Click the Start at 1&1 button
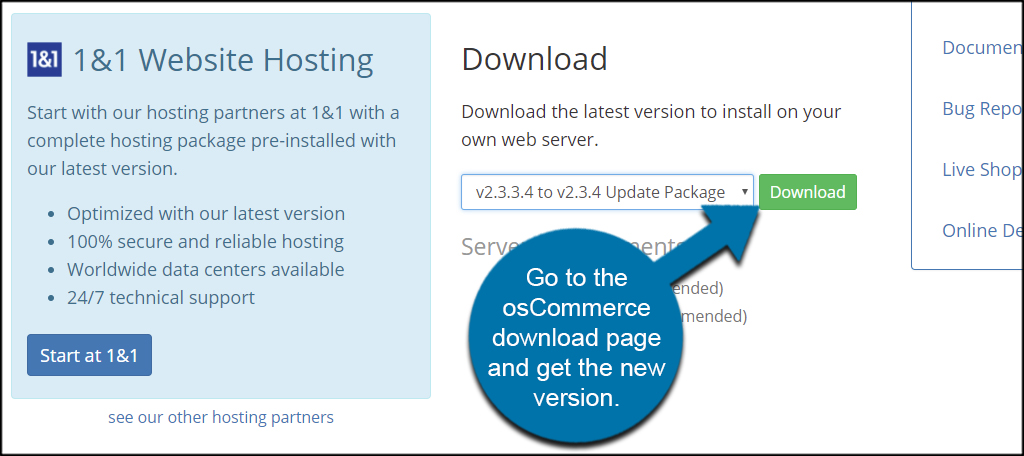The height and width of the screenshot is (456, 1024). (89, 355)
